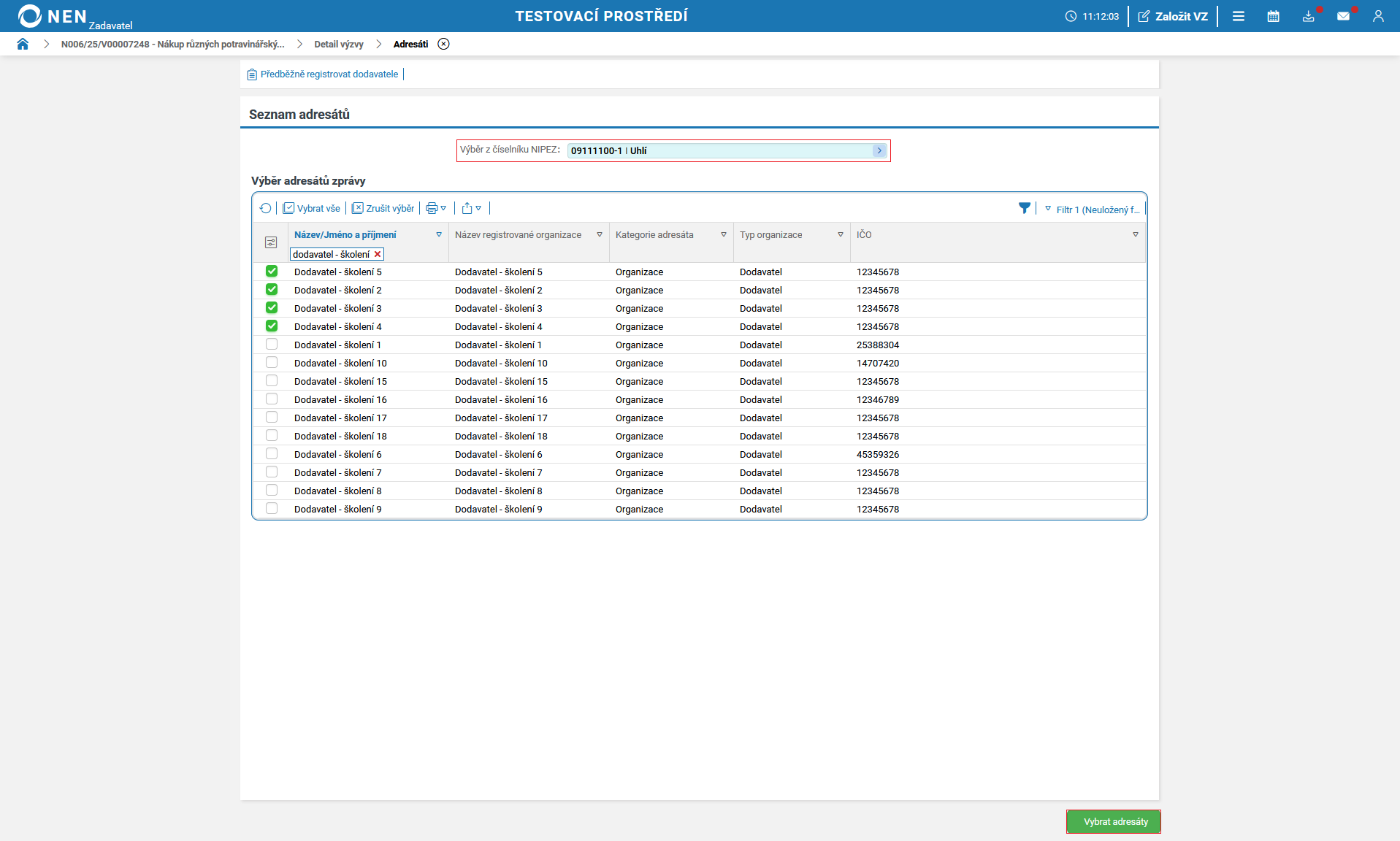This screenshot has height=841, width=1400.
Task: Go to Detail výzvy breadcrumb
Action: pyautogui.click(x=338, y=45)
